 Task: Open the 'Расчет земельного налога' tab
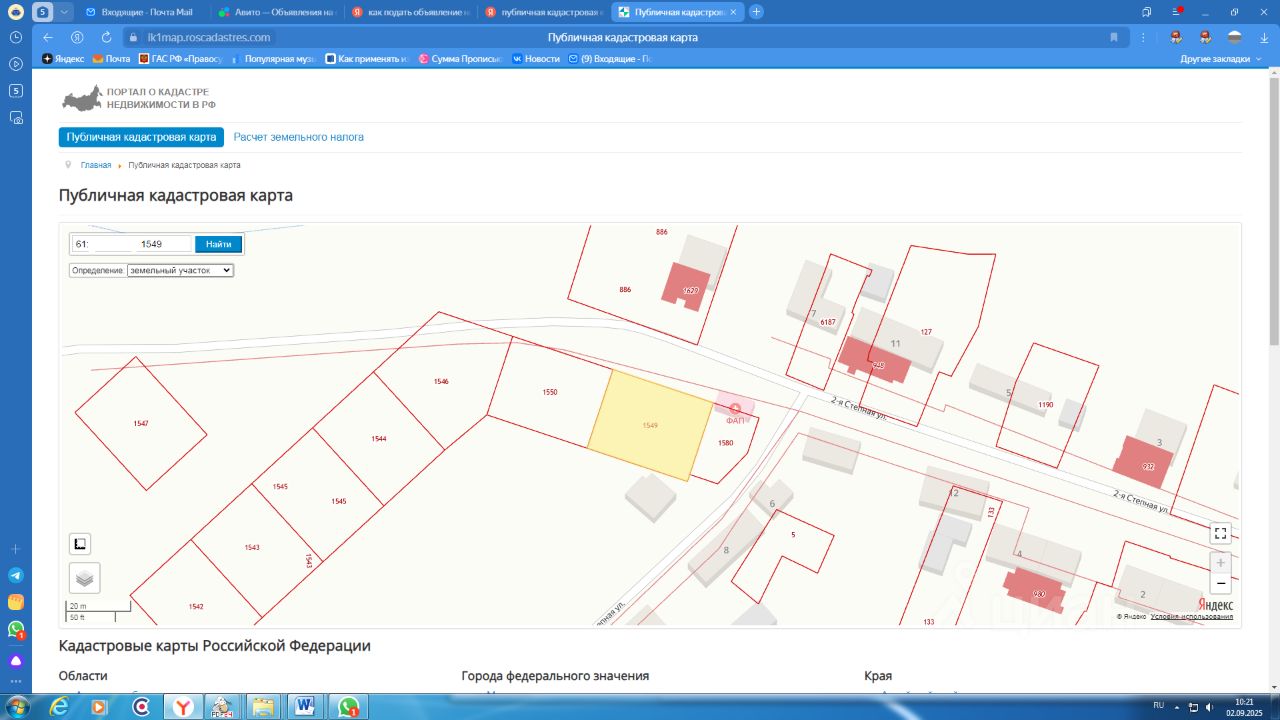[298, 137]
